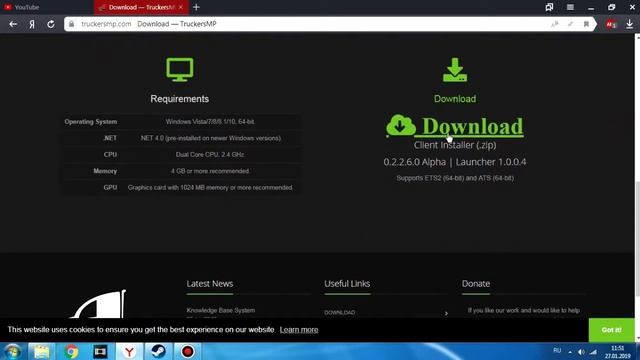The image size is (640, 360).
Task: Open the browser downloads panel
Action: point(629,24)
